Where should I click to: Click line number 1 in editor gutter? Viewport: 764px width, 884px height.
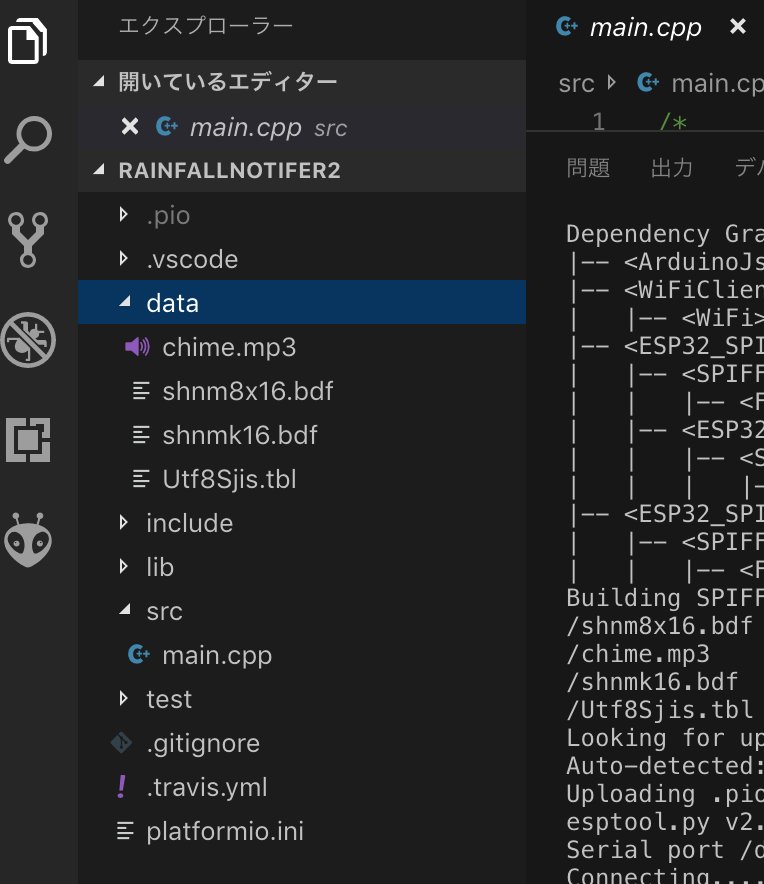click(x=599, y=121)
